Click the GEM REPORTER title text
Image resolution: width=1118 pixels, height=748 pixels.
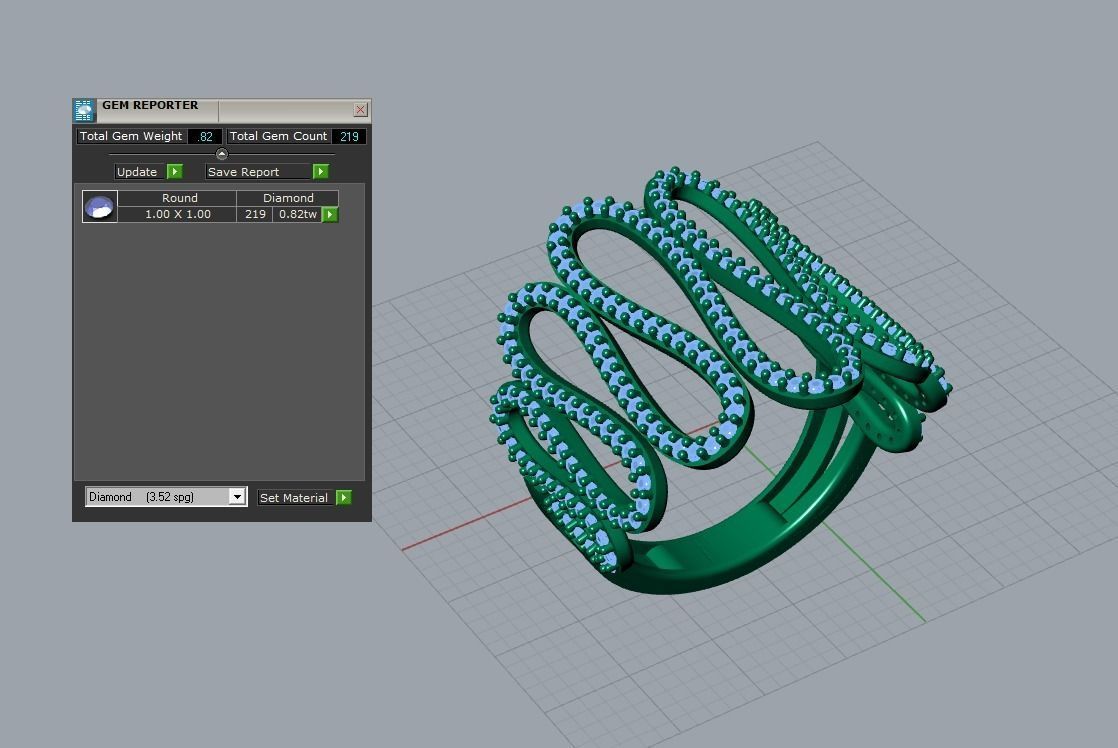[x=150, y=105]
